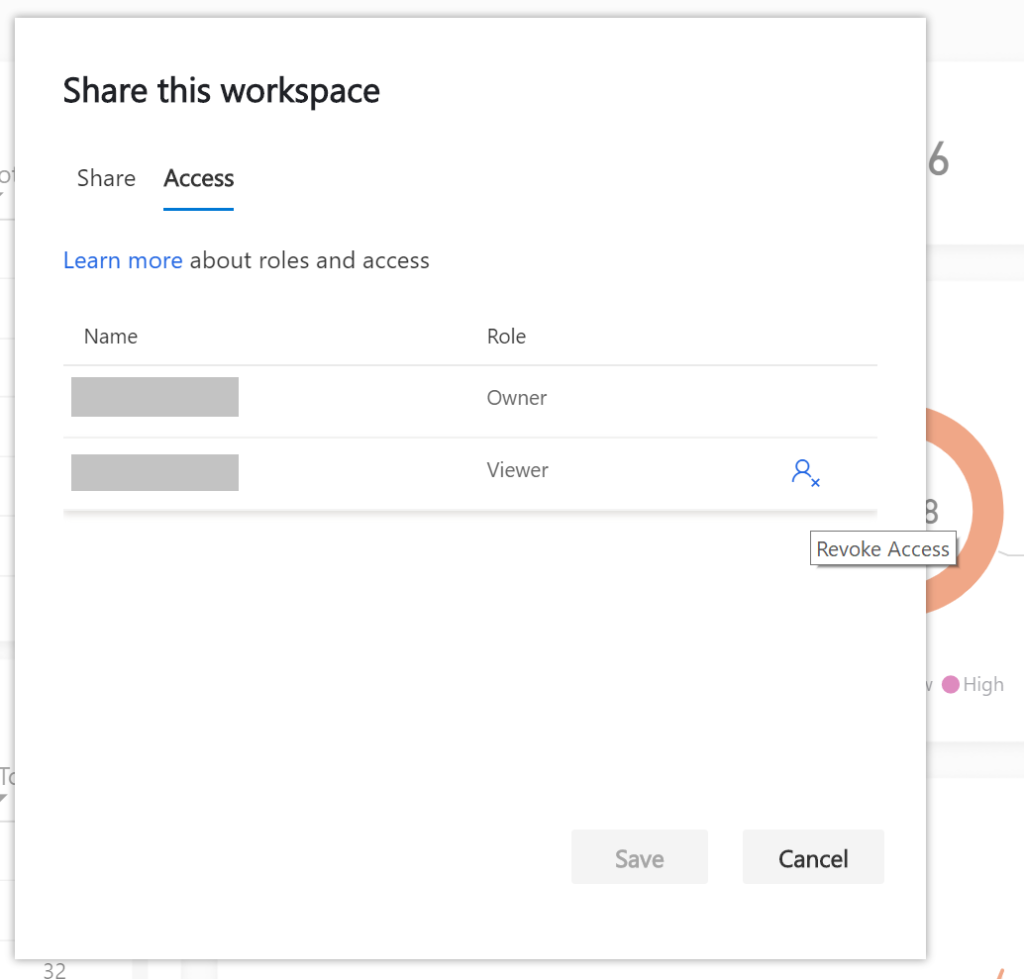
Task: Stay on the Access tab
Action: pos(198,178)
